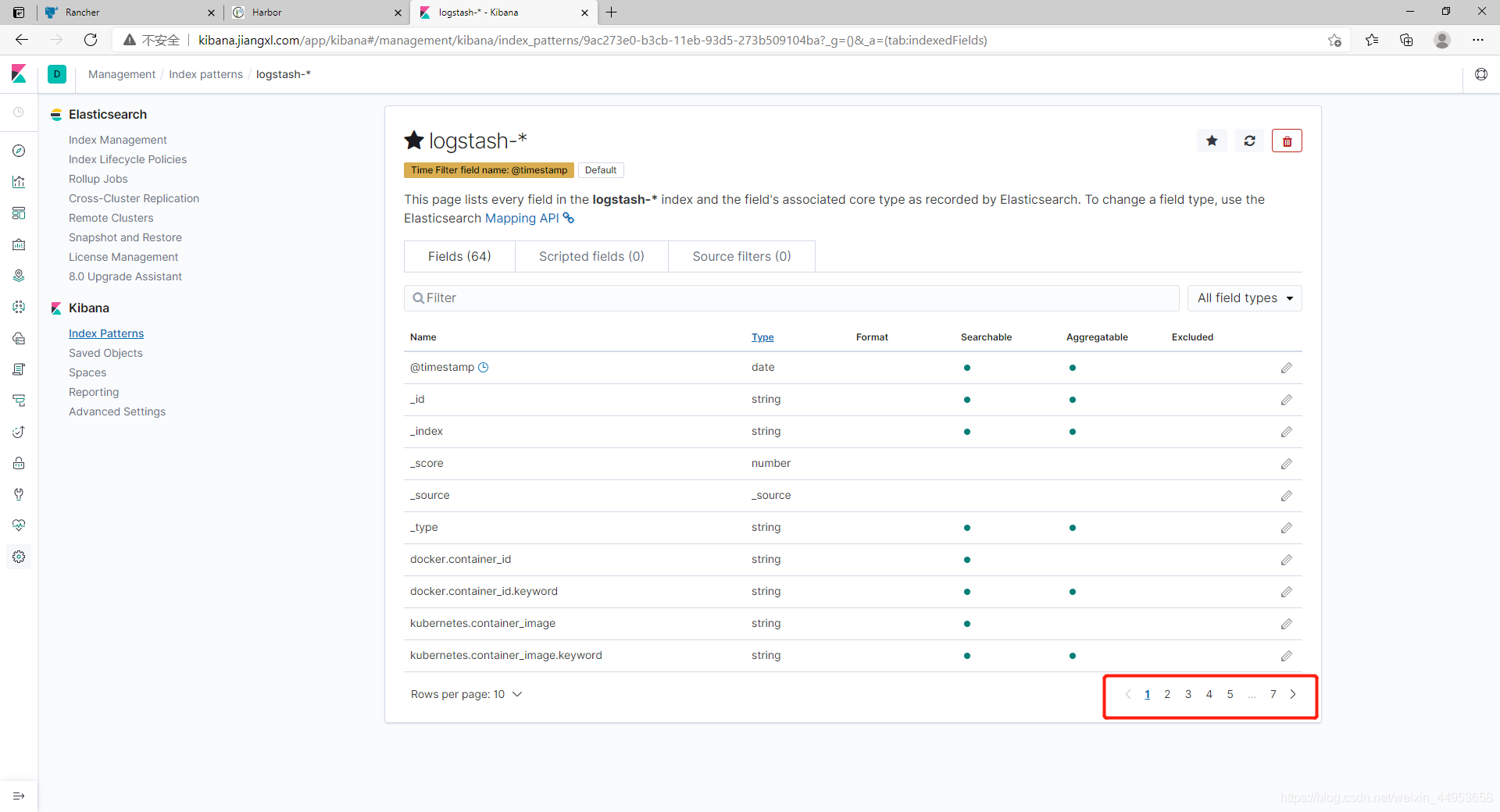The height and width of the screenshot is (812, 1500).
Task: Open Visualize from the chart sidebar icon
Action: click(x=19, y=182)
